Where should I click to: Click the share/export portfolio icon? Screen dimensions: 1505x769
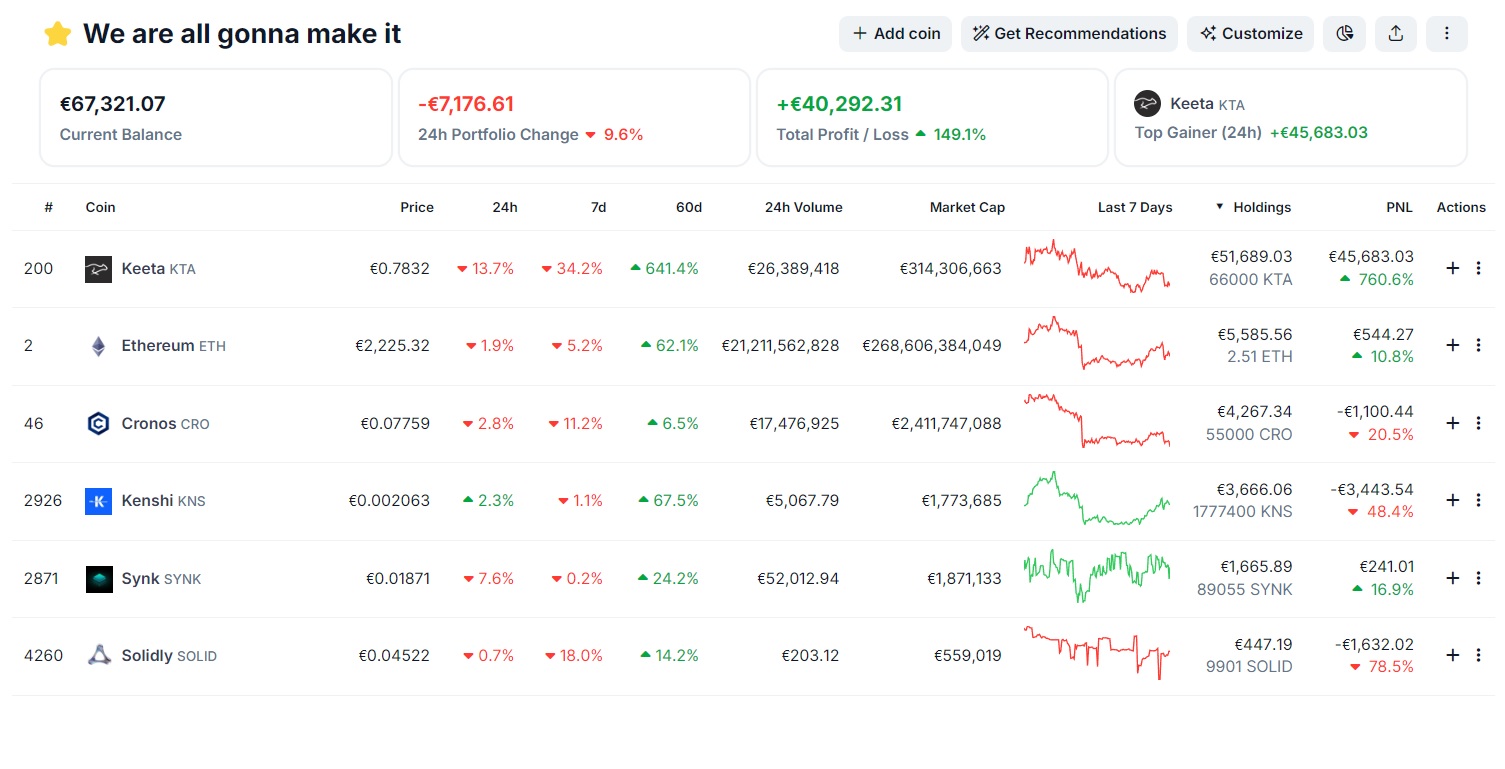(x=1396, y=34)
